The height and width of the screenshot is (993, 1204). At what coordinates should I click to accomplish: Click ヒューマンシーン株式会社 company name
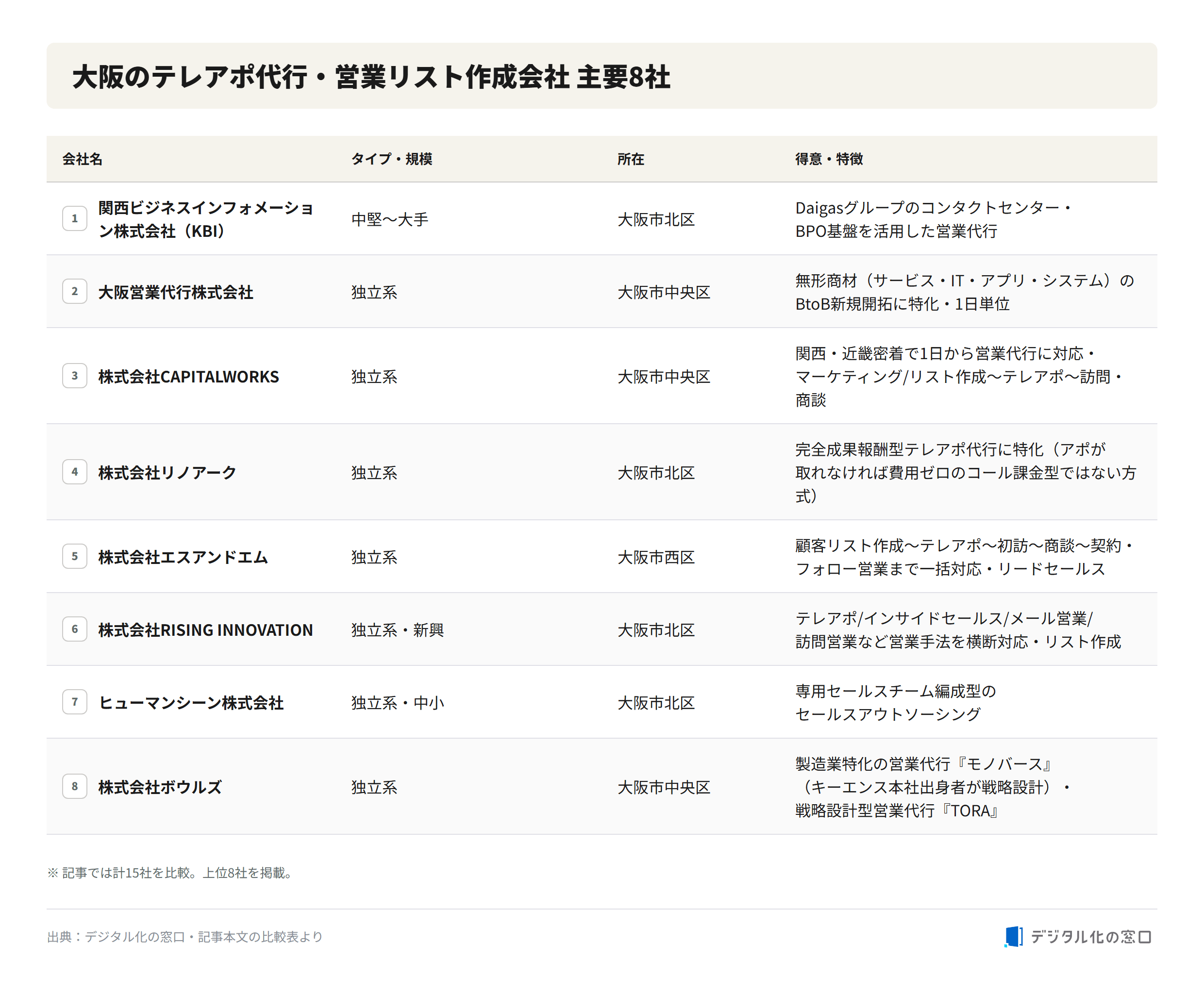(x=191, y=702)
